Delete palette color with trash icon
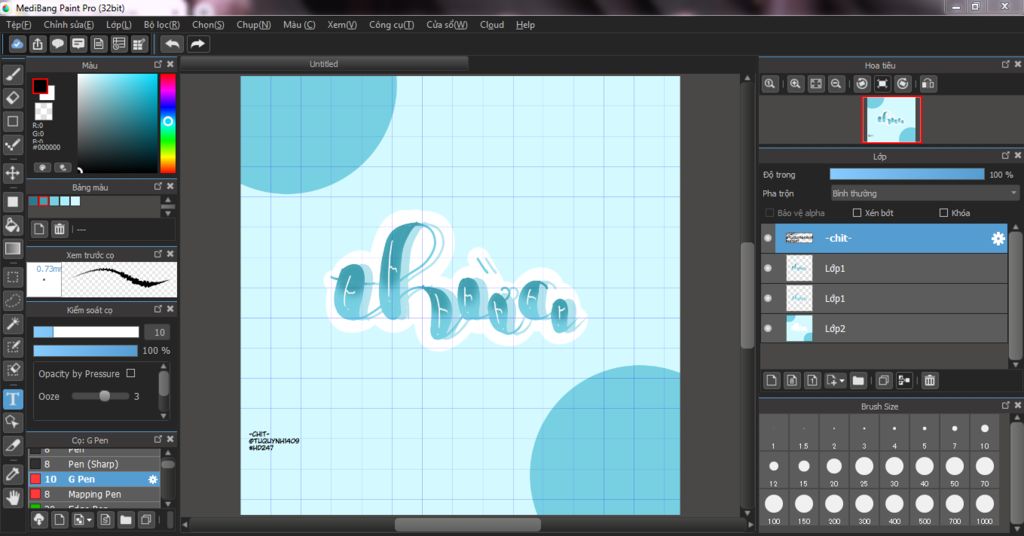This screenshot has height=536, width=1024. tap(59, 229)
